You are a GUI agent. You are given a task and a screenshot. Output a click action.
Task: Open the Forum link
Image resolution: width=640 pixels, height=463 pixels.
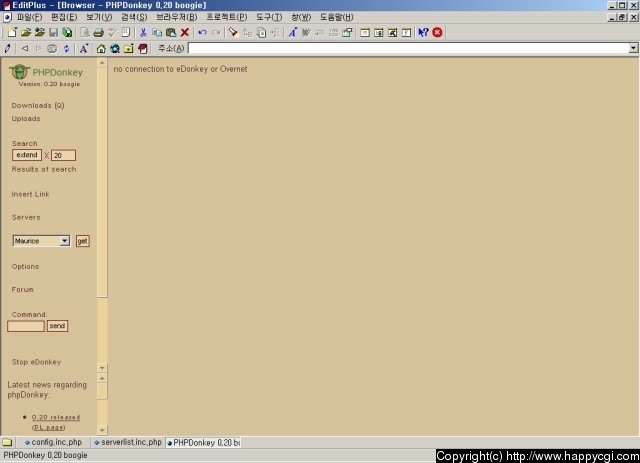[22, 289]
